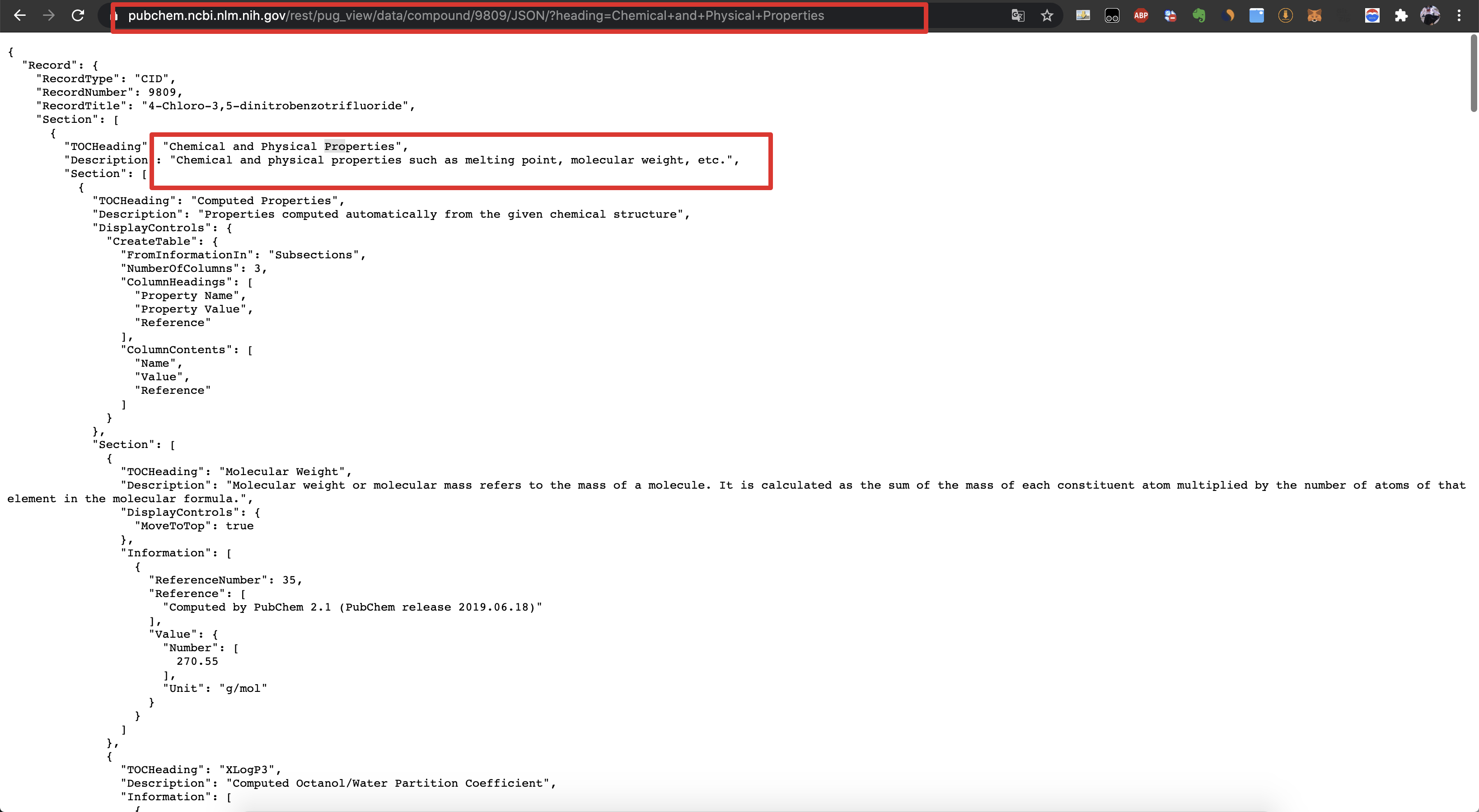Navigate forward to the next page
The image size is (1479, 812).
point(49,15)
